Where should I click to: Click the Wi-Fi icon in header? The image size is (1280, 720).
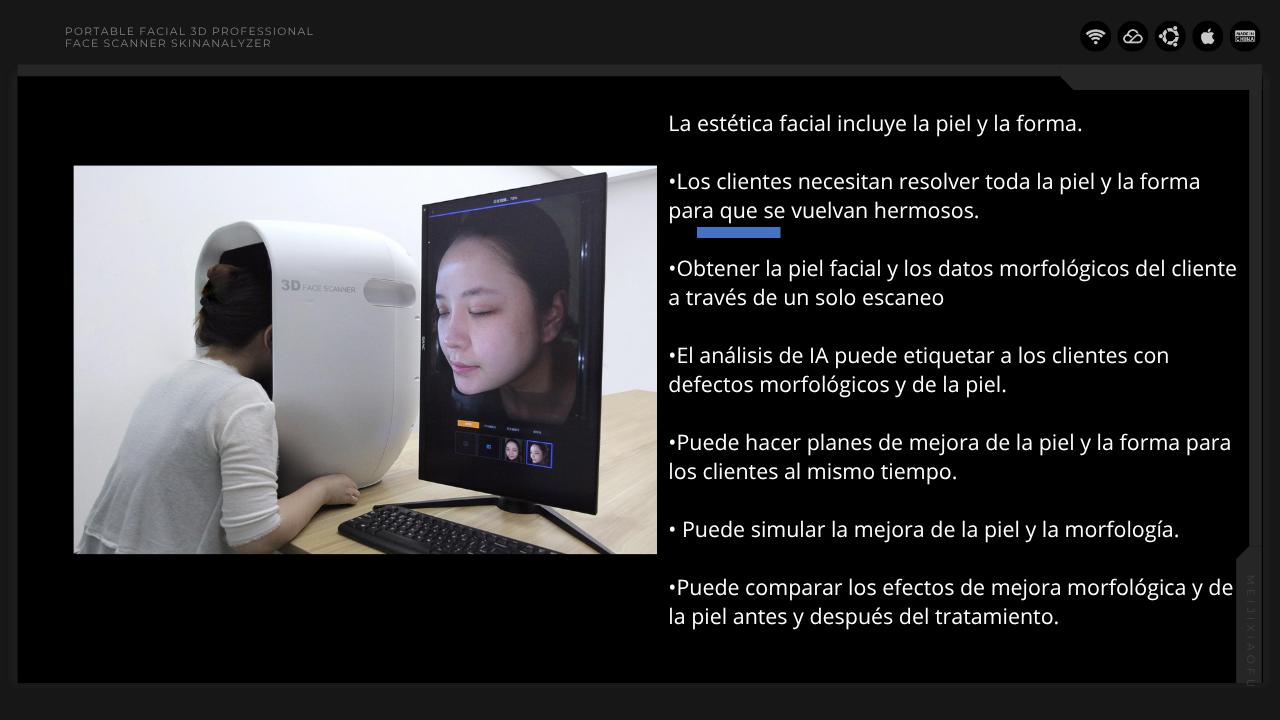(1096, 37)
